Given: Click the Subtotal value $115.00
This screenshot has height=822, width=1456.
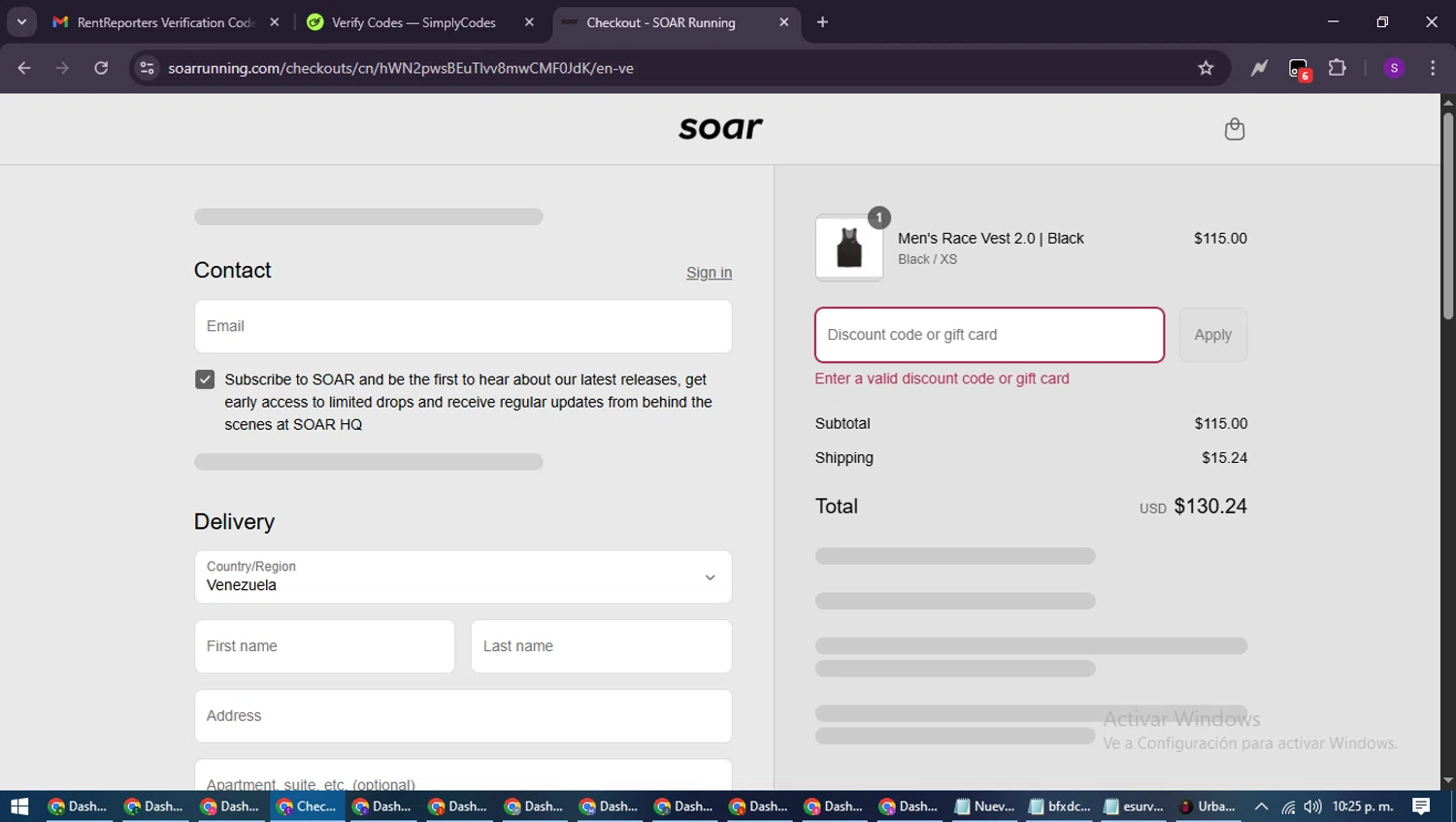Looking at the screenshot, I should point(1220,423).
